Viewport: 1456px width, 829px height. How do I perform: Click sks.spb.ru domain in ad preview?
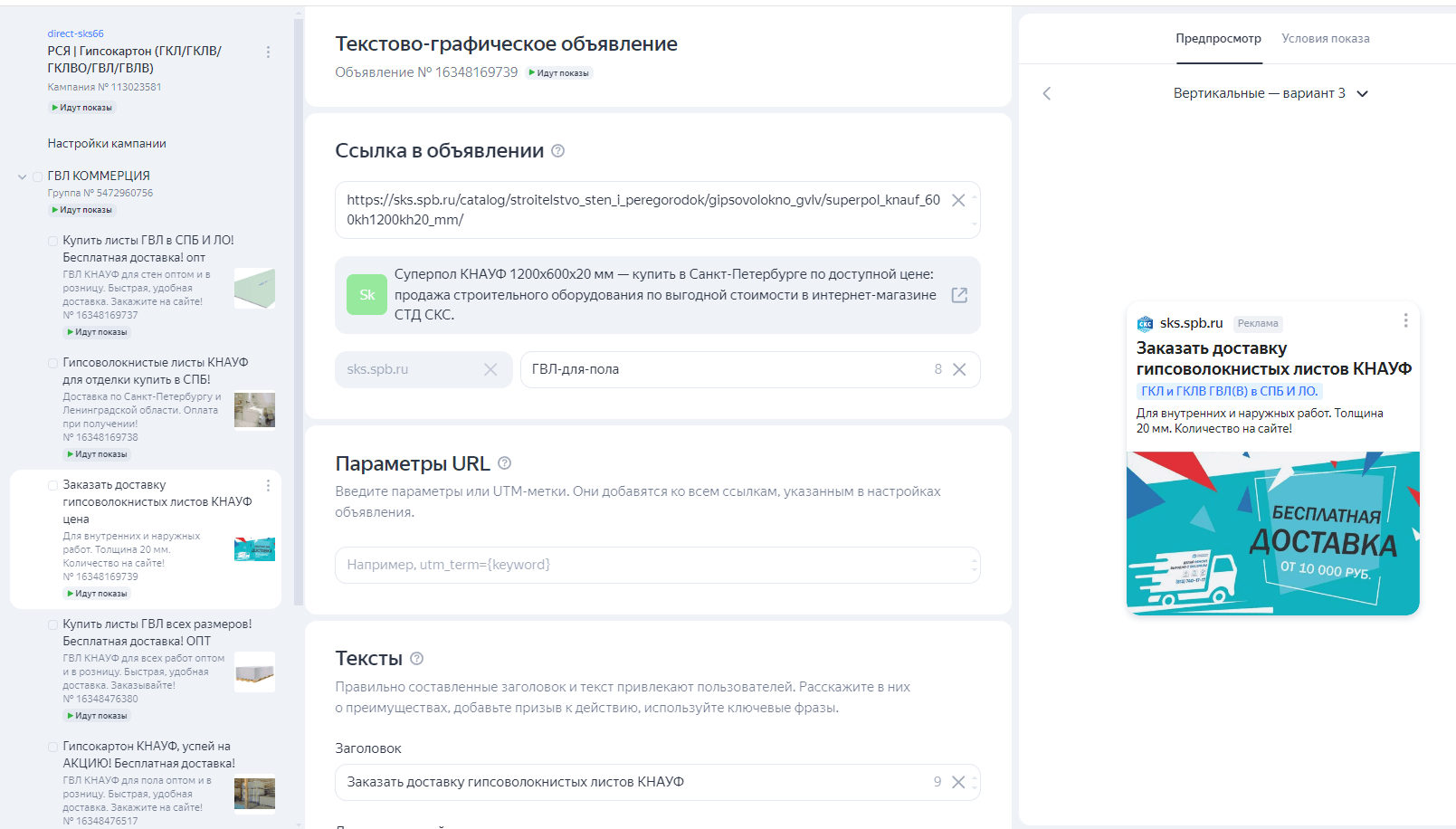[1191, 323]
